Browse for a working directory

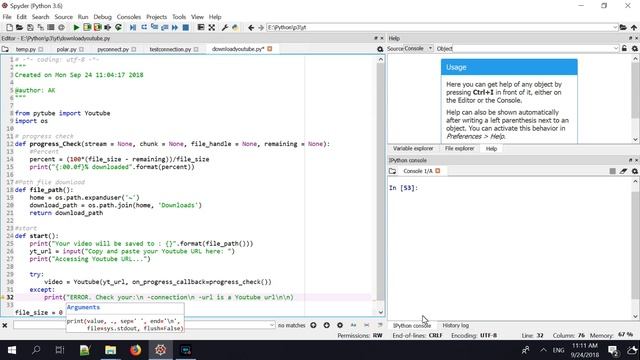coord(623,27)
